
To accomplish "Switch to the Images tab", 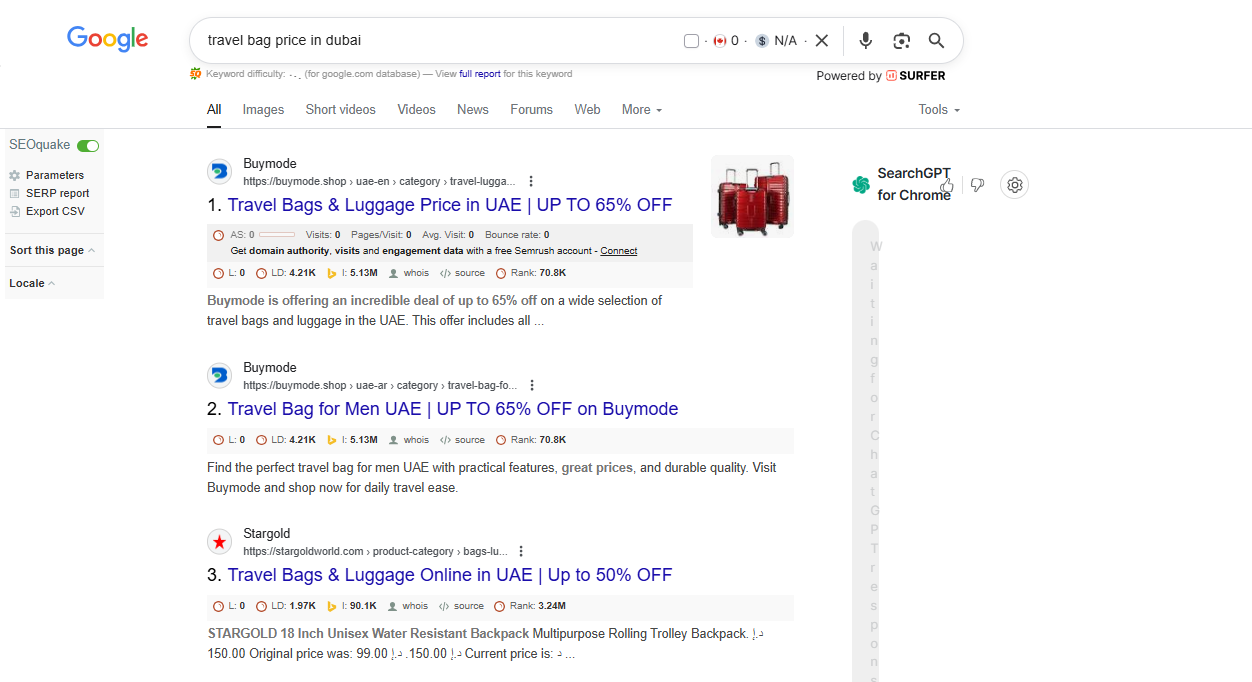I will [x=263, y=110].
